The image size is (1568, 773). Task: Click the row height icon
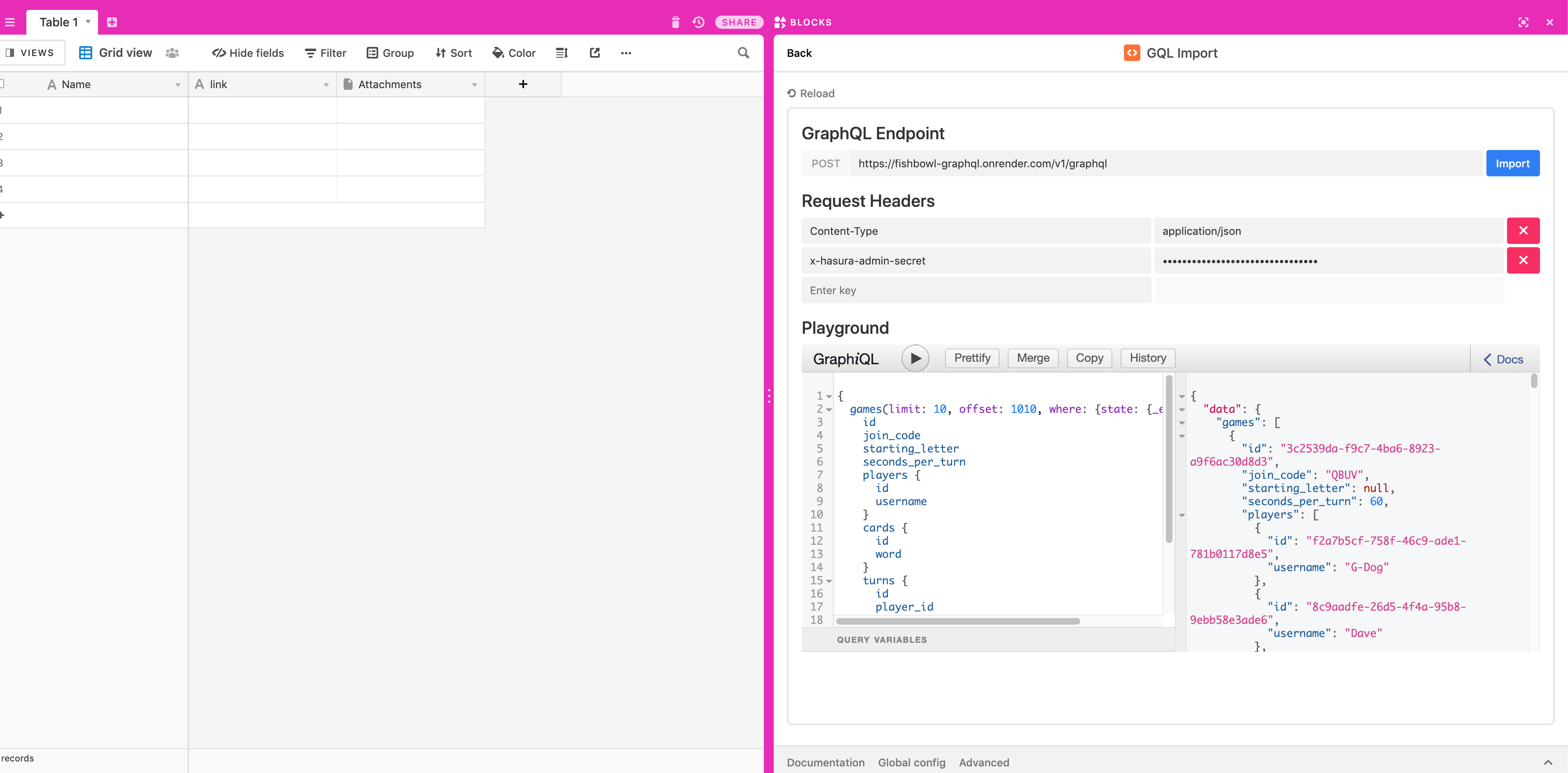tap(561, 53)
